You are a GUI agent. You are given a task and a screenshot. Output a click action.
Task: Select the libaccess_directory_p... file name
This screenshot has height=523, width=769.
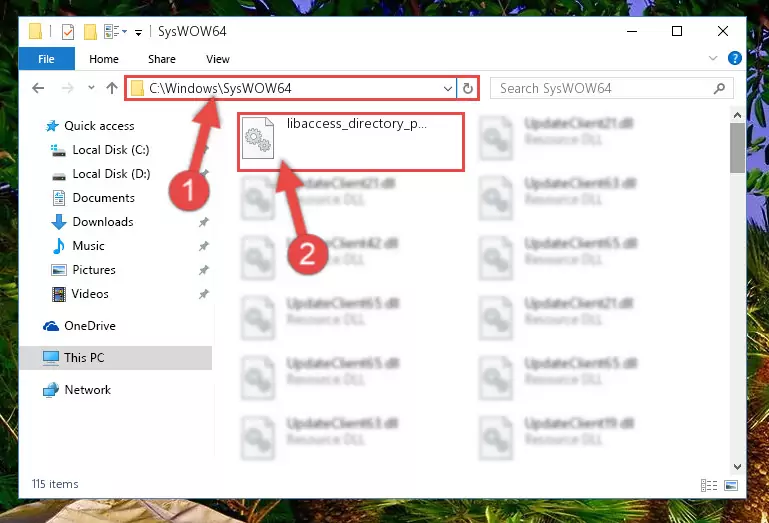click(357, 124)
